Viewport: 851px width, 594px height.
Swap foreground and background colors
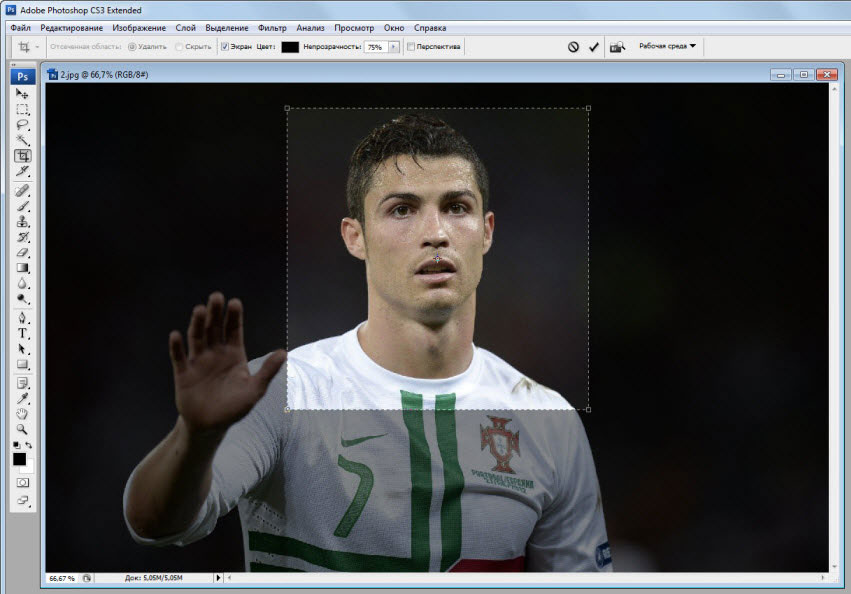[29, 445]
